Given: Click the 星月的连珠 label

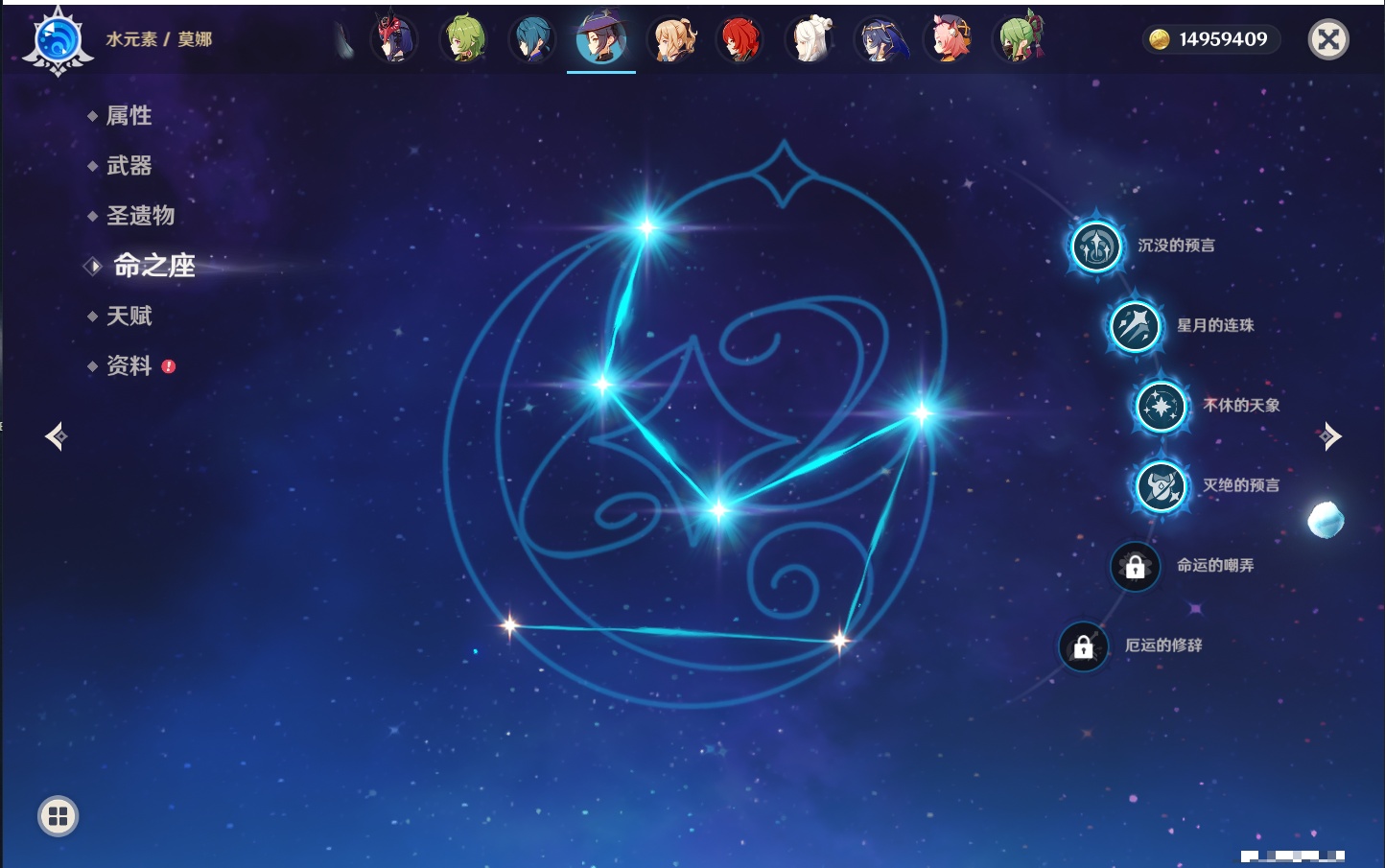Looking at the screenshot, I should tap(1215, 325).
